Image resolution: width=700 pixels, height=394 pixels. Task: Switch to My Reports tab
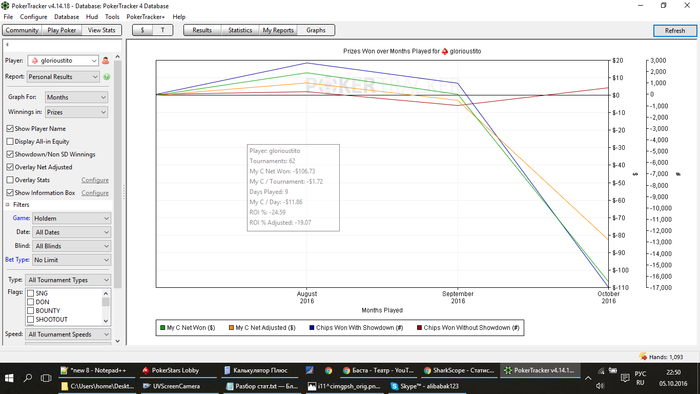pos(278,30)
